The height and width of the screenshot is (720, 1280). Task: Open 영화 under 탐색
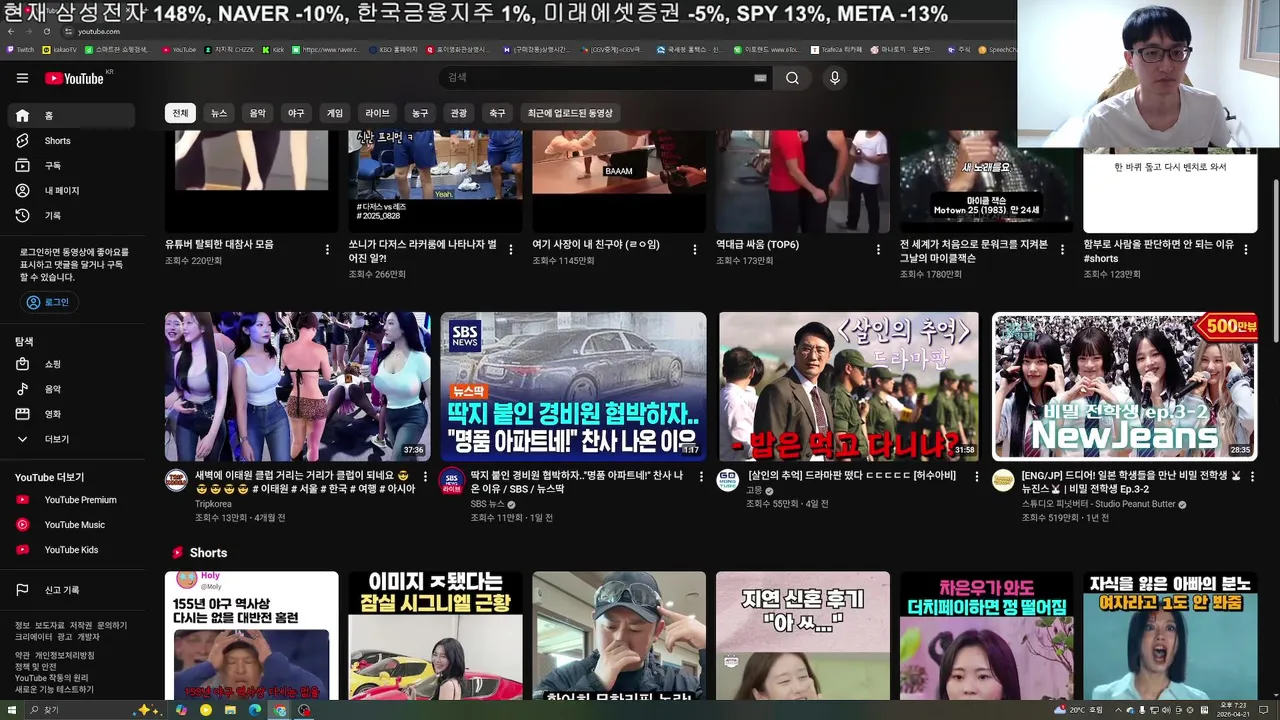[x=70, y=414]
